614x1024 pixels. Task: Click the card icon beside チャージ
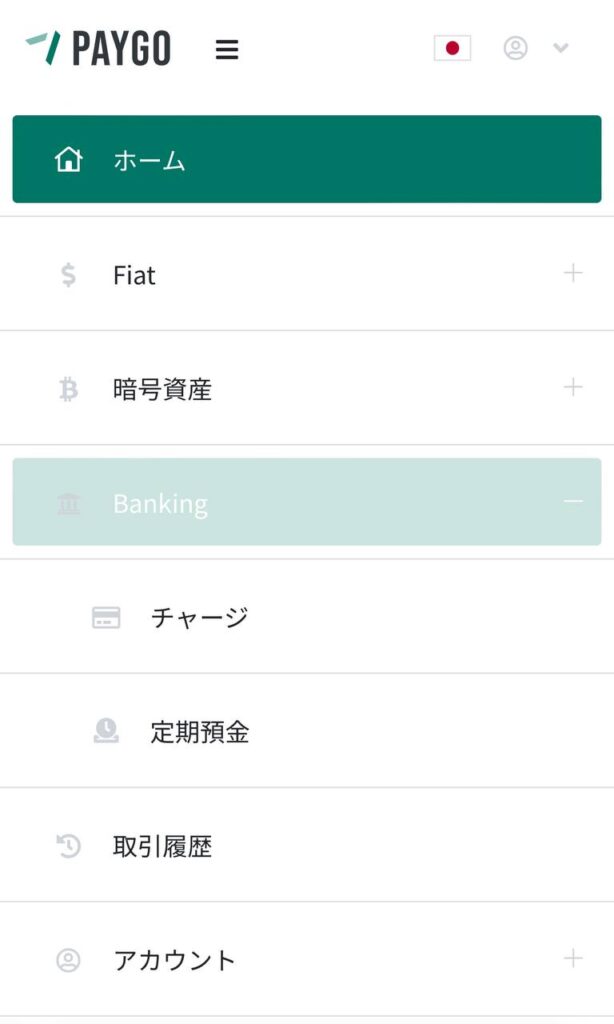(106, 618)
